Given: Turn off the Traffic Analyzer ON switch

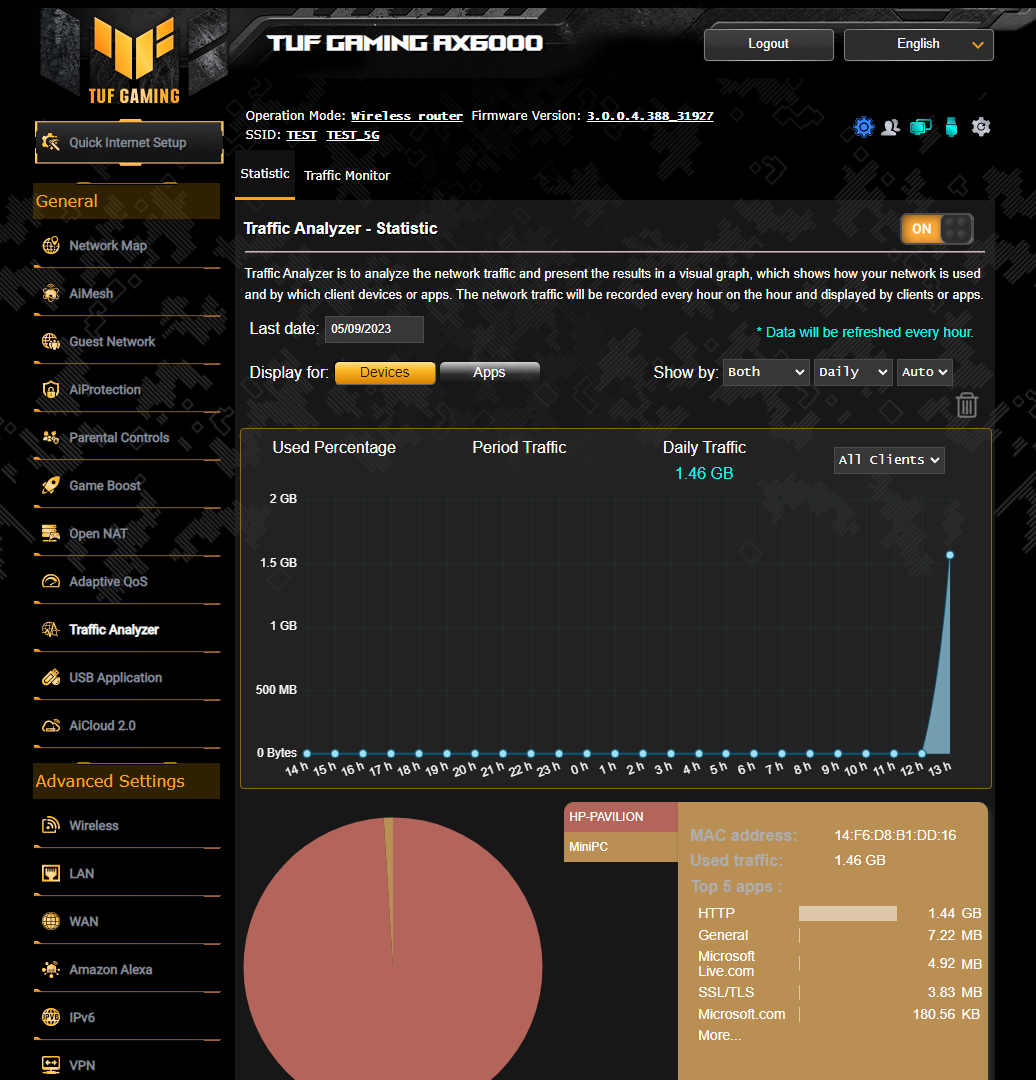Looking at the screenshot, I should pos(937,229).
